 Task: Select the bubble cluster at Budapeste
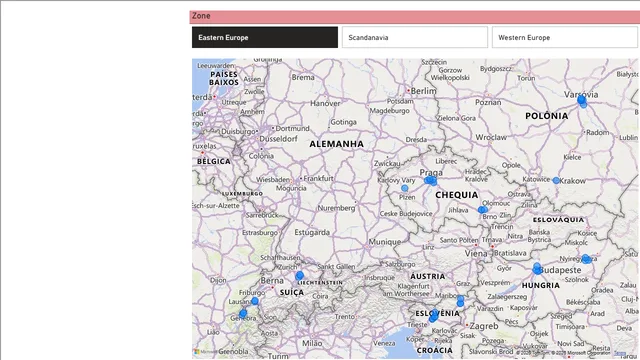coord(537,269)
